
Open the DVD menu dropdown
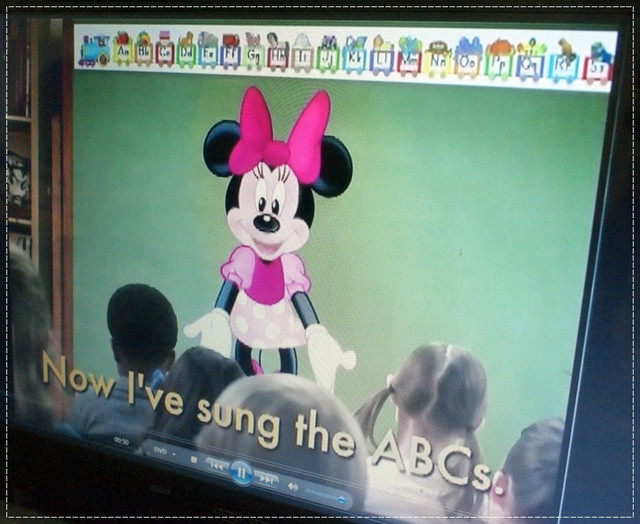(165, 452)
